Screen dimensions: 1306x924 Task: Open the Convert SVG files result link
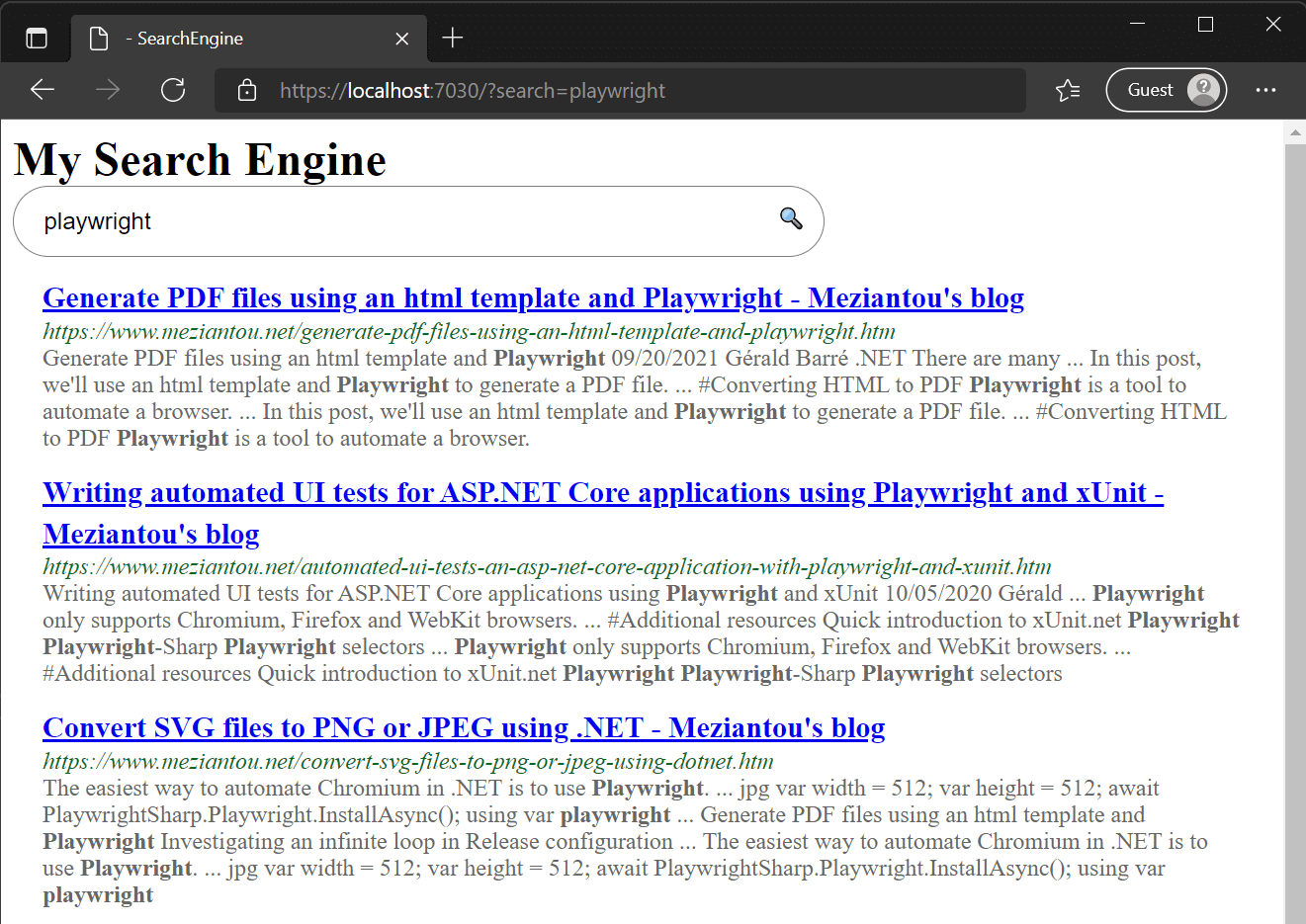[x=463, y=727]
